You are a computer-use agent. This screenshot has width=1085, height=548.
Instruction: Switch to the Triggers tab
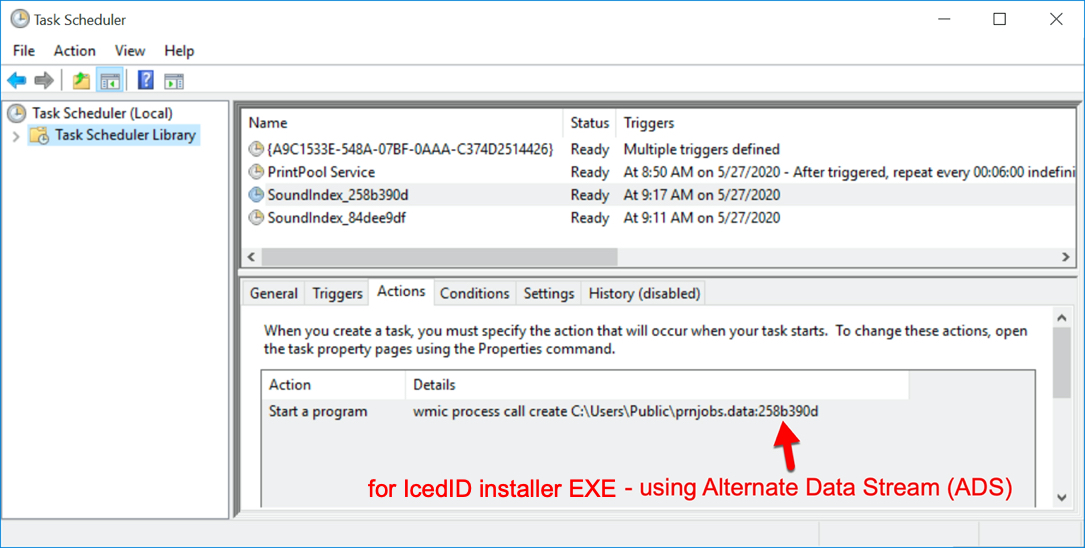[337, 293]
